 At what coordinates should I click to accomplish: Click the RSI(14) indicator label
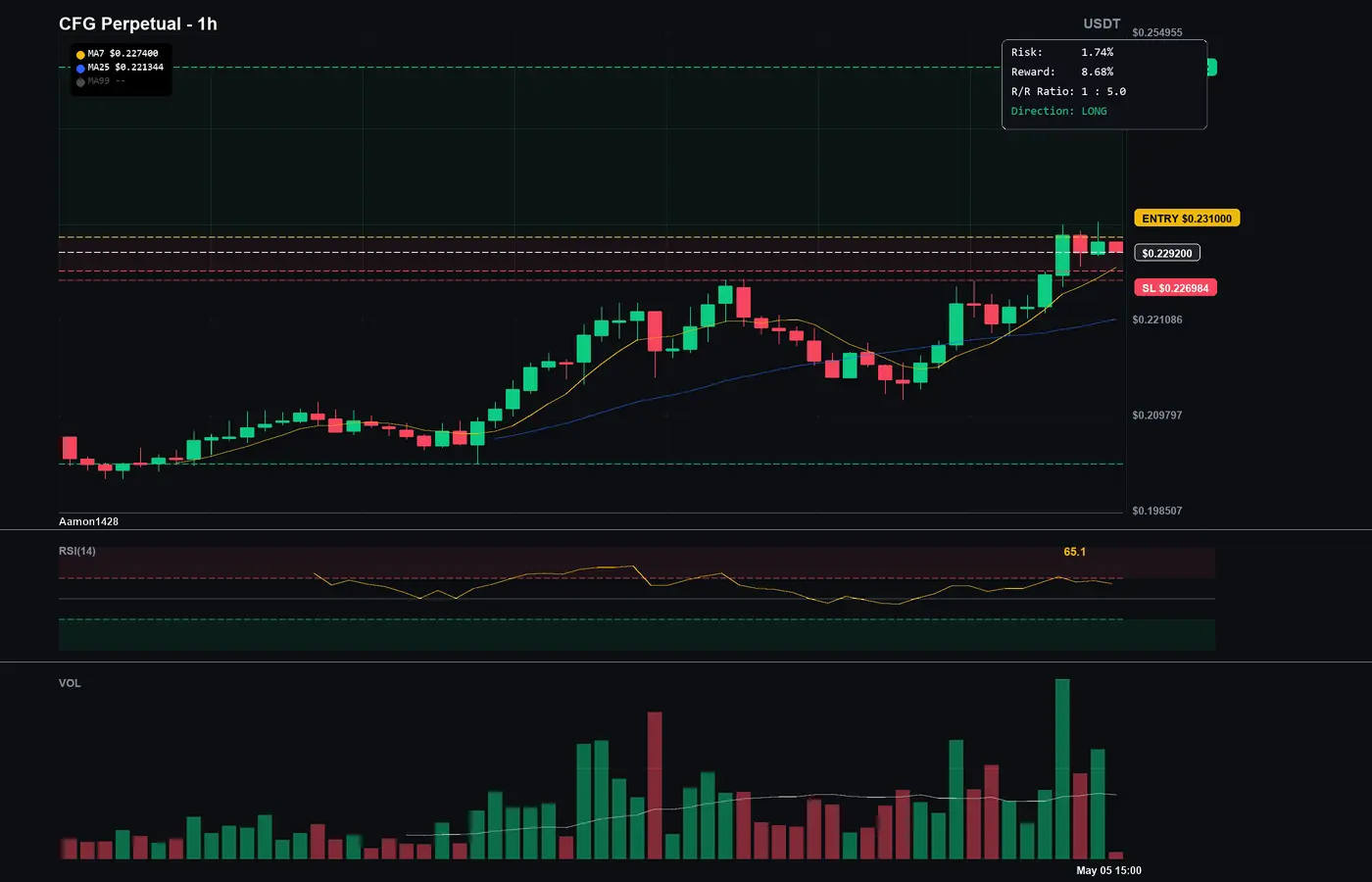[x=77, y=551]
